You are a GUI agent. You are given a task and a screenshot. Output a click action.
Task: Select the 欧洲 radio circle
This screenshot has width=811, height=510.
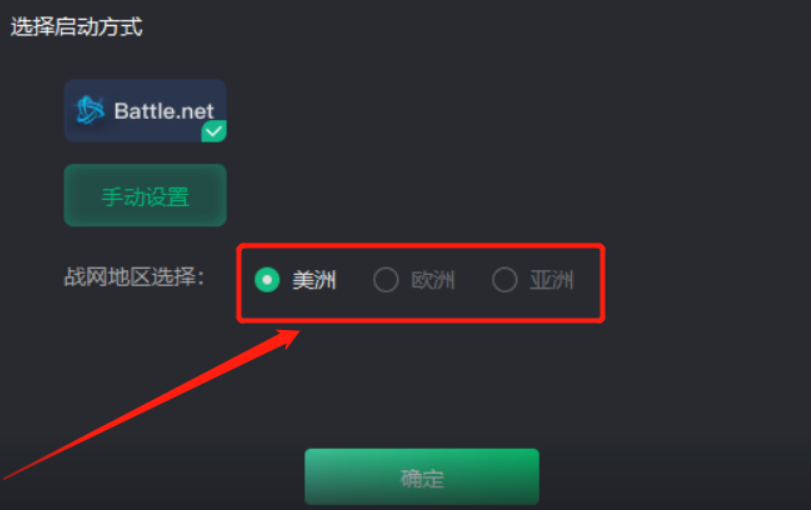click(x=386, y=280)
